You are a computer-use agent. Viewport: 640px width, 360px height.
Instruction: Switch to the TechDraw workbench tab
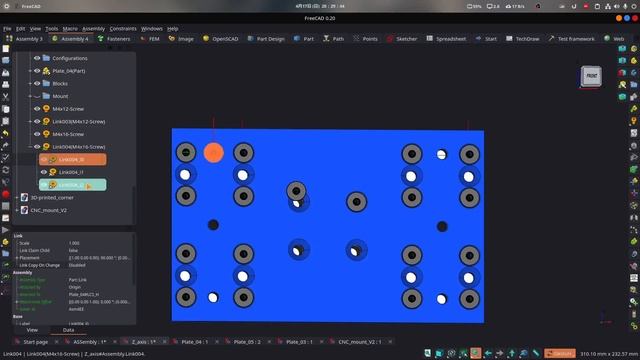(522, 39)
